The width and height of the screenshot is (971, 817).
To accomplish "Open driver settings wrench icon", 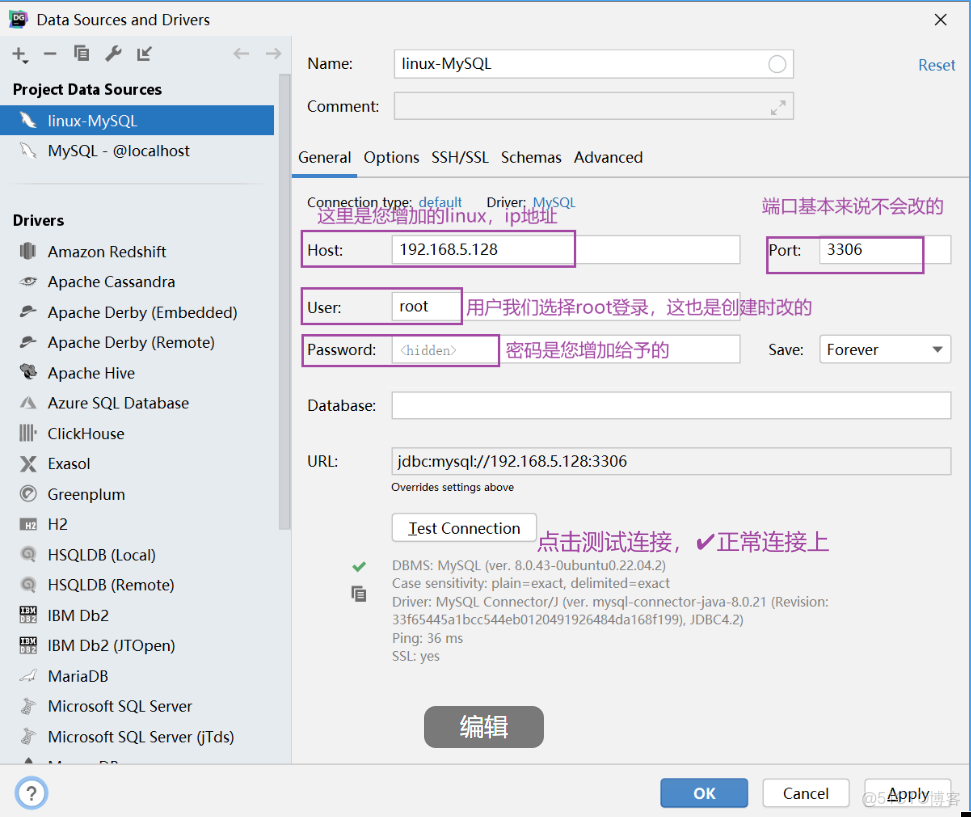I will click(x=113, y=54).
